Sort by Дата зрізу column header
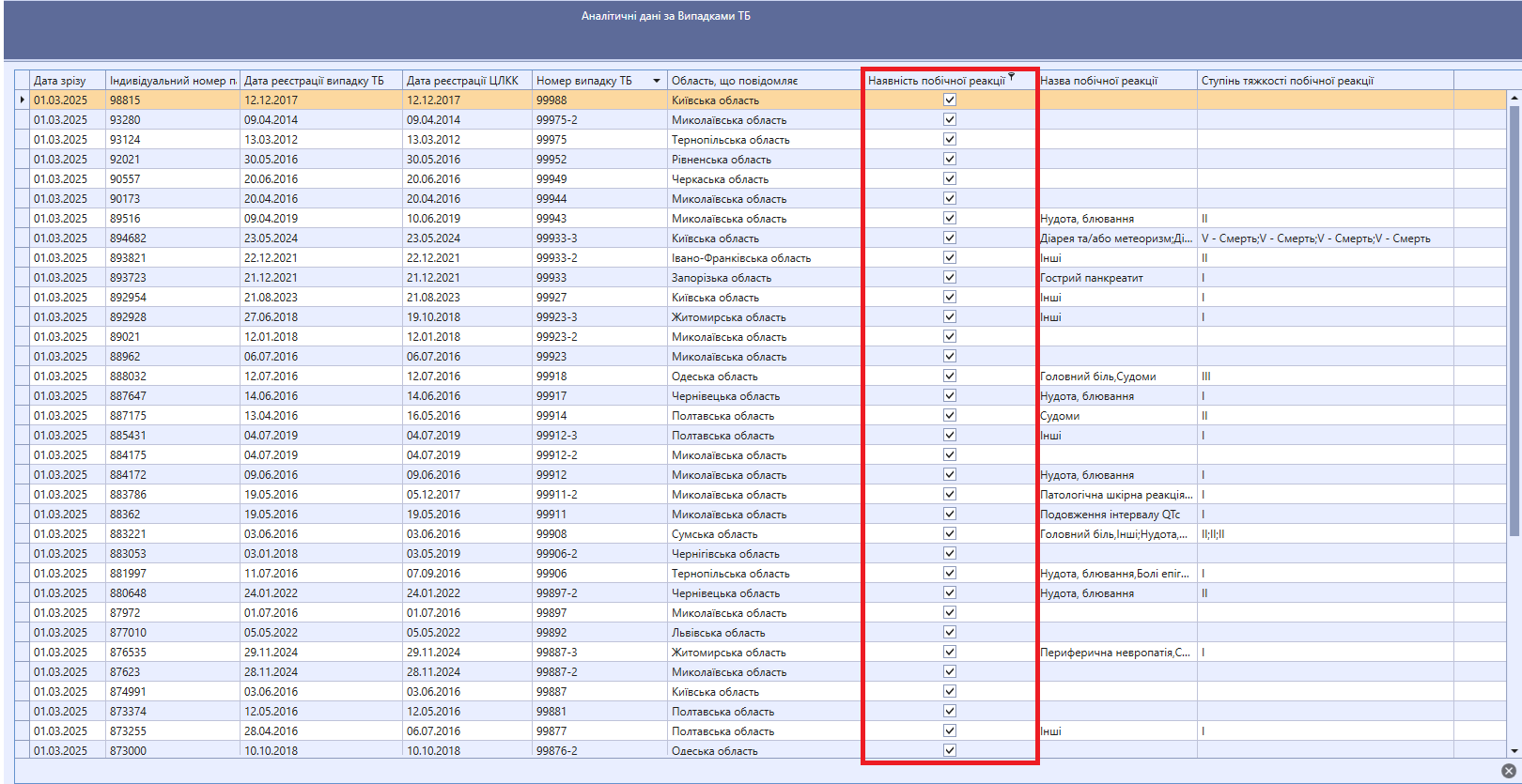The height and width of the screenshot is (784, 1522). click(x=68, y=81)
